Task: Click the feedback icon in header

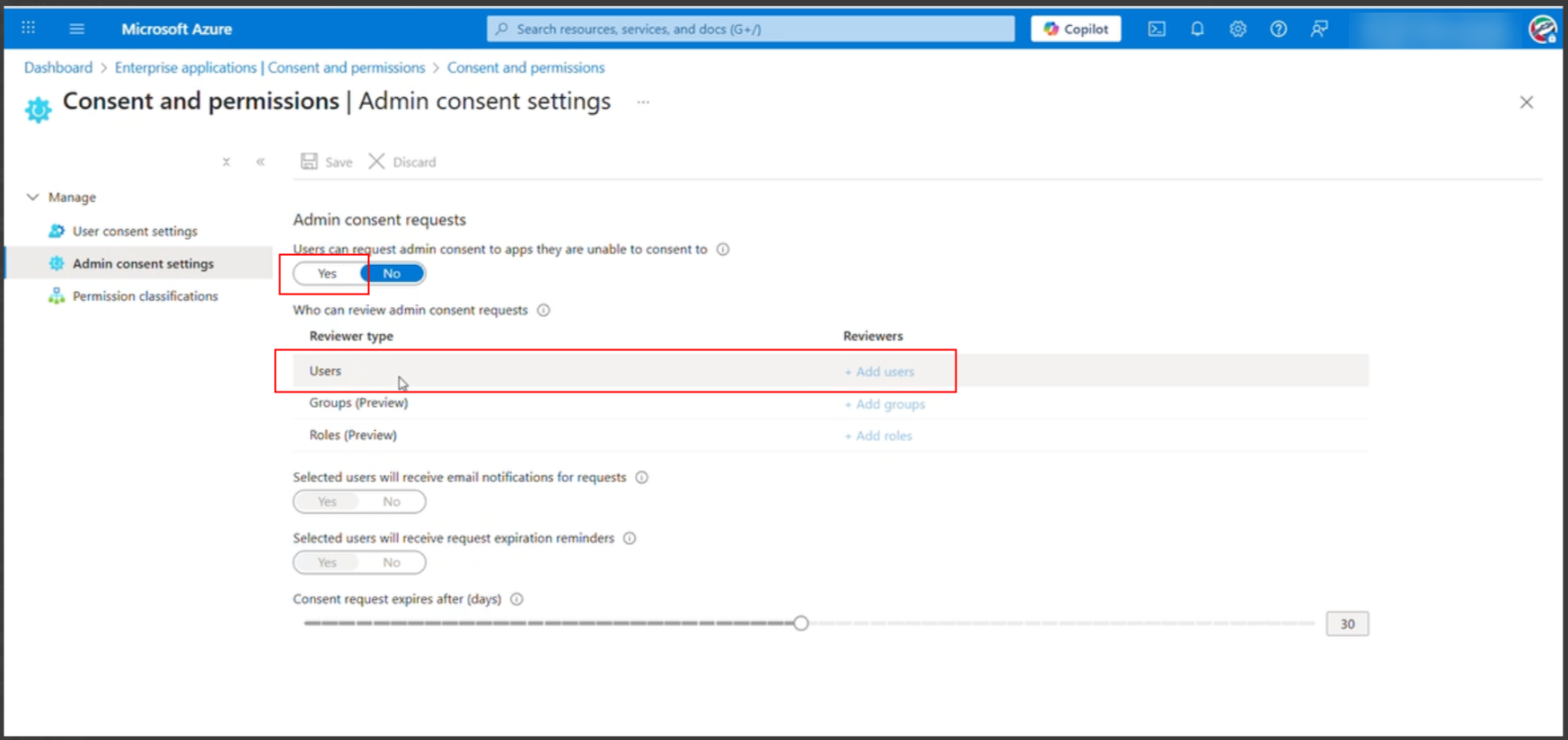Action: tap(1318, 29)
